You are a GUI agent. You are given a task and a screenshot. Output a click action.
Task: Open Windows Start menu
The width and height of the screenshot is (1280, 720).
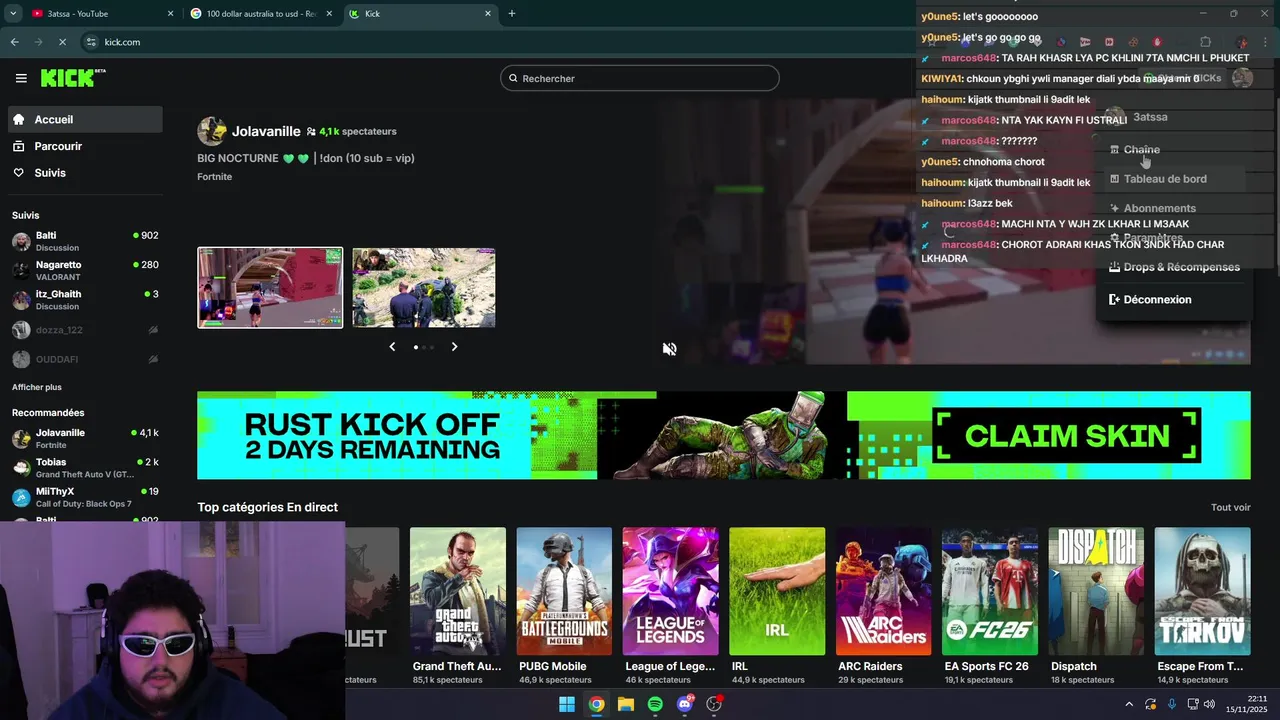(567, 704)
